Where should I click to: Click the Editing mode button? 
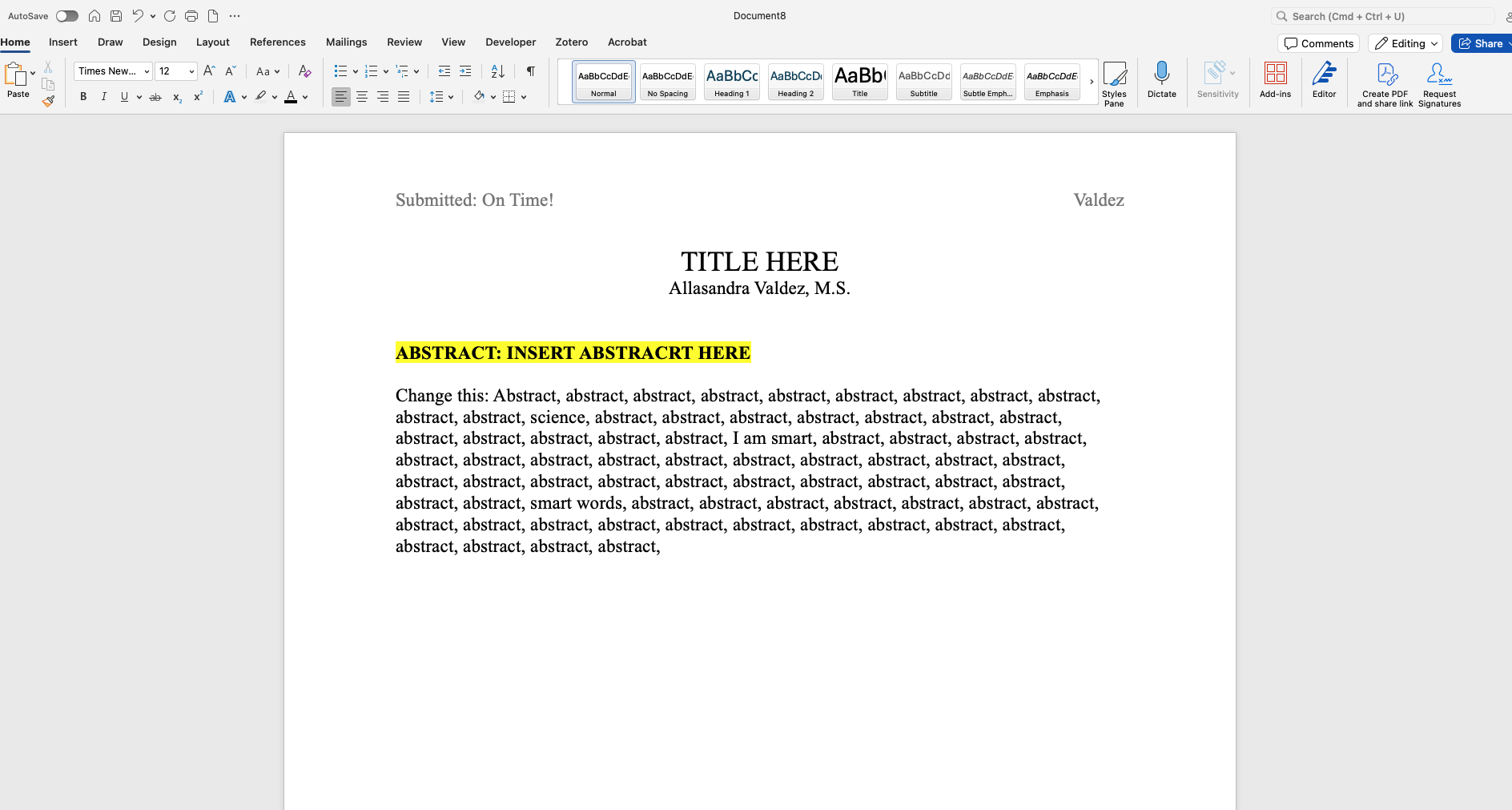click(1405, 43)
